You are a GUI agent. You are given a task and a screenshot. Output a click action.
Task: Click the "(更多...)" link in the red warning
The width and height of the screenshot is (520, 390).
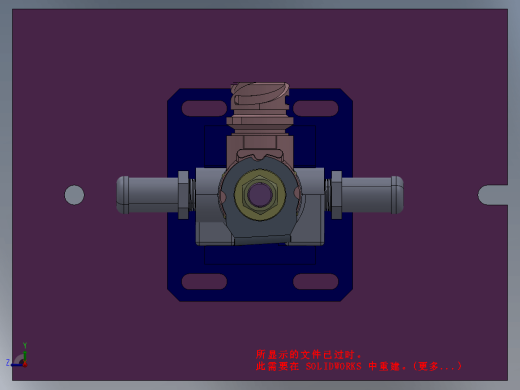437,366
